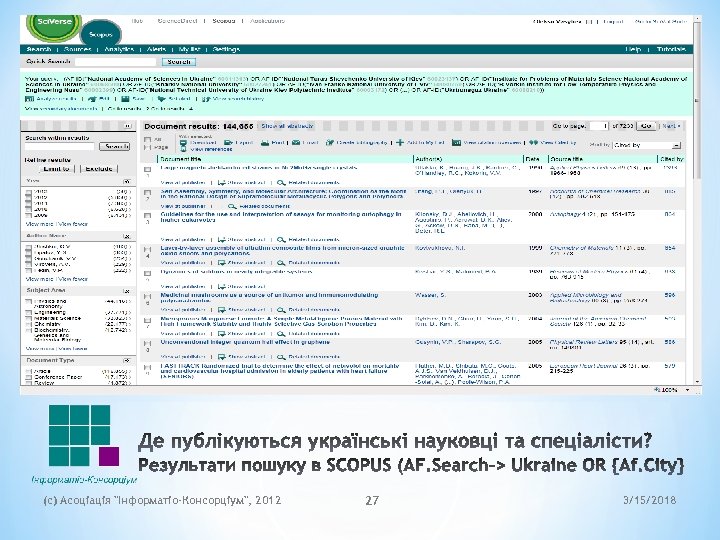The image size is (720, 540).
Task: Click the Go page button
Action: click(646, 126)
